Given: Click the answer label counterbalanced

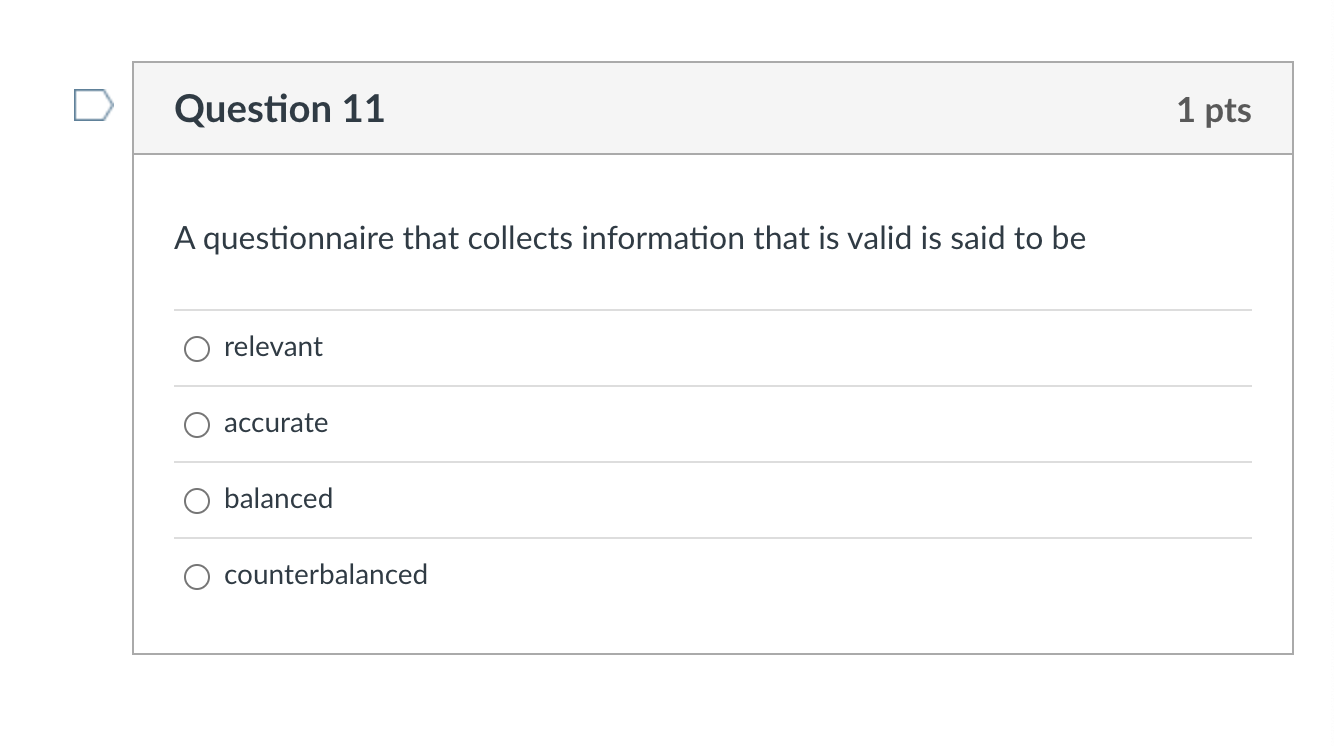Looking at the screenshot, I should [x=326, y=575].
